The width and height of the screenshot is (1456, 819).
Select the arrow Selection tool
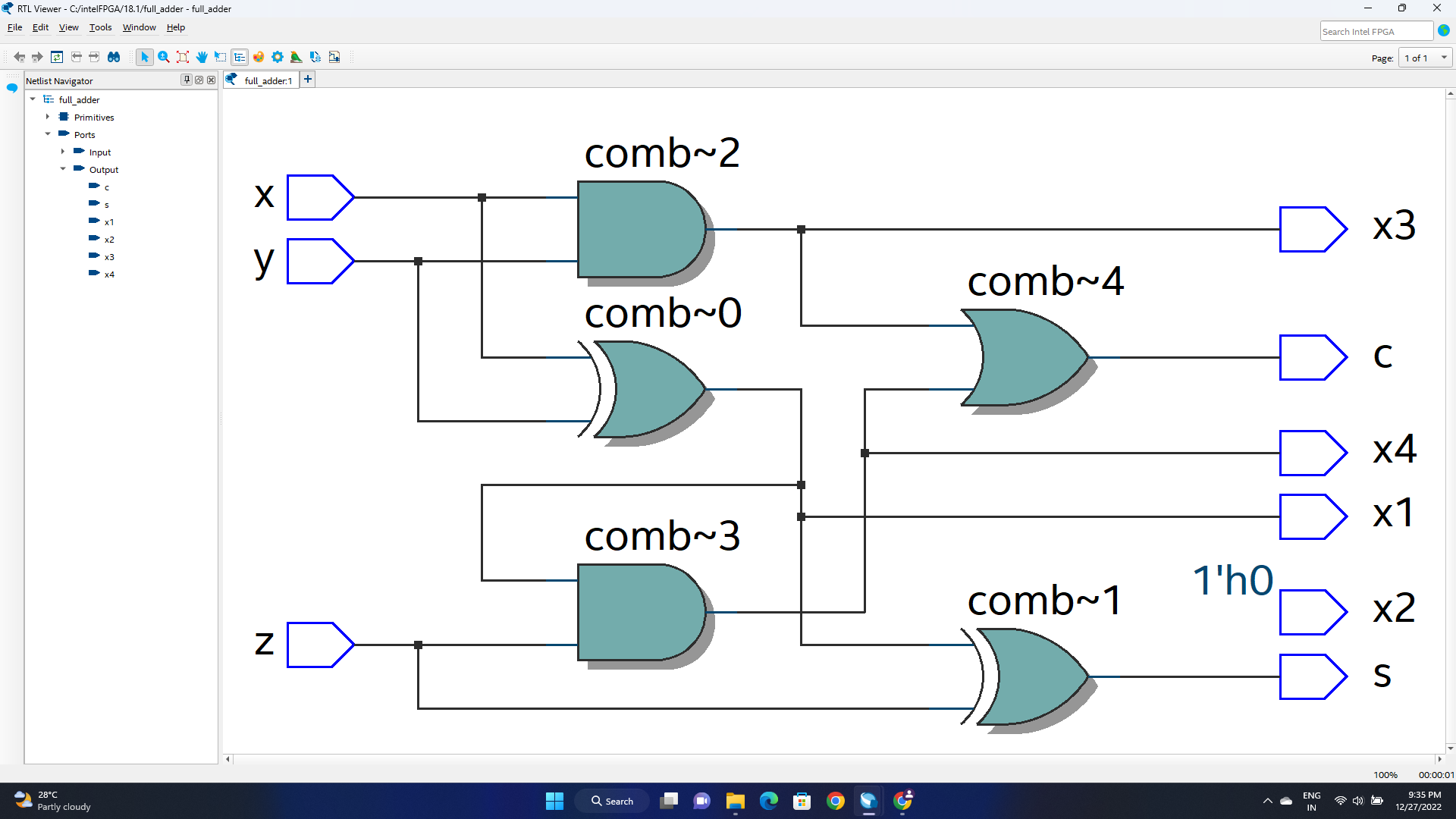coord(145,57)
